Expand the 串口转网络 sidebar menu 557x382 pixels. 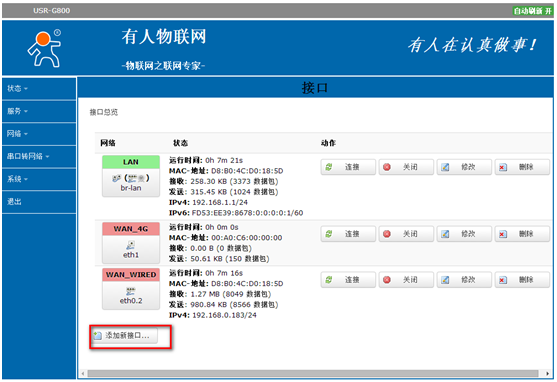pos(39,156)
